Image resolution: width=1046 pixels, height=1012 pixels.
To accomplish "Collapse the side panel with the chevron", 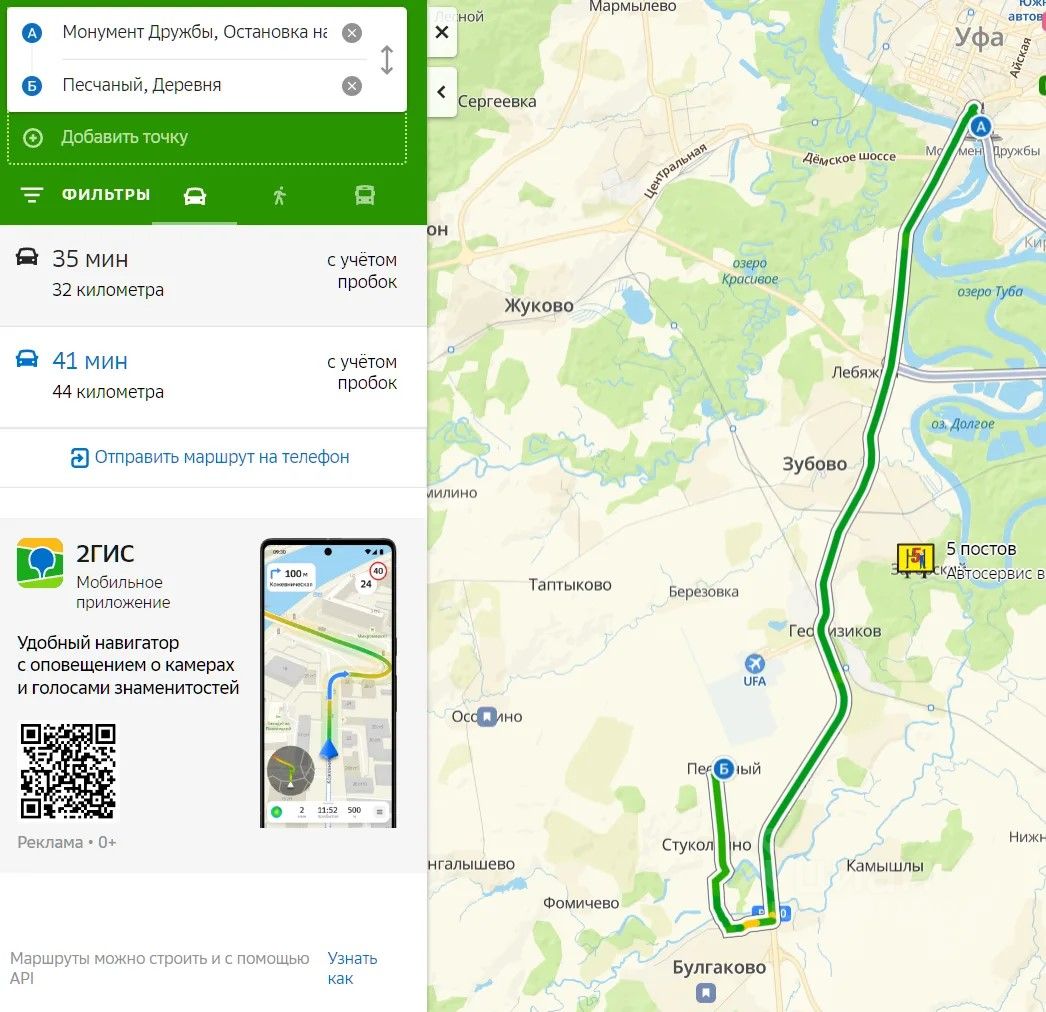I will click(x=442, y=91).
